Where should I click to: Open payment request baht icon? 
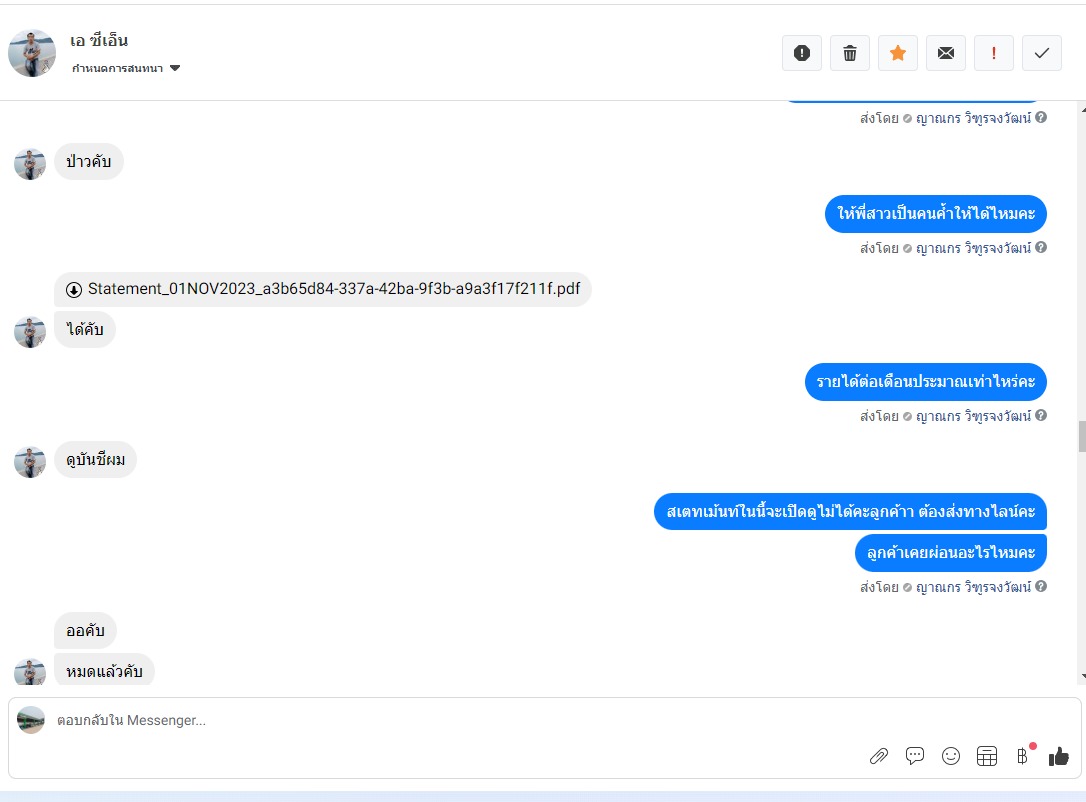[1022, 756]
